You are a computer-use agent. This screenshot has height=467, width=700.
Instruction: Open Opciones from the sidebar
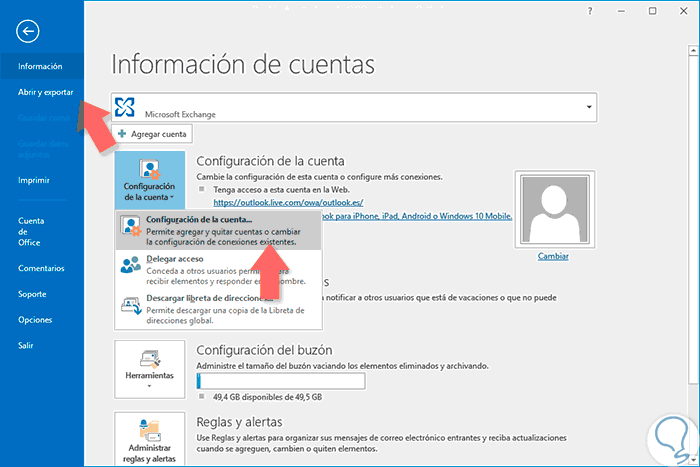click(x=35, y=319)
